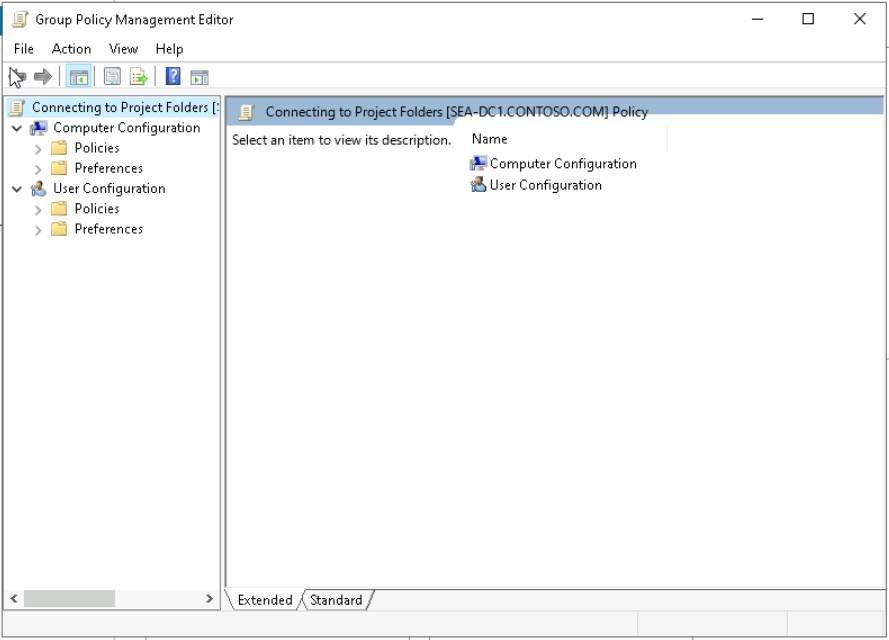Toggle the Show/Hide Console Tree icon
Viewport: 889px width, 640px height.
[79, 77]
